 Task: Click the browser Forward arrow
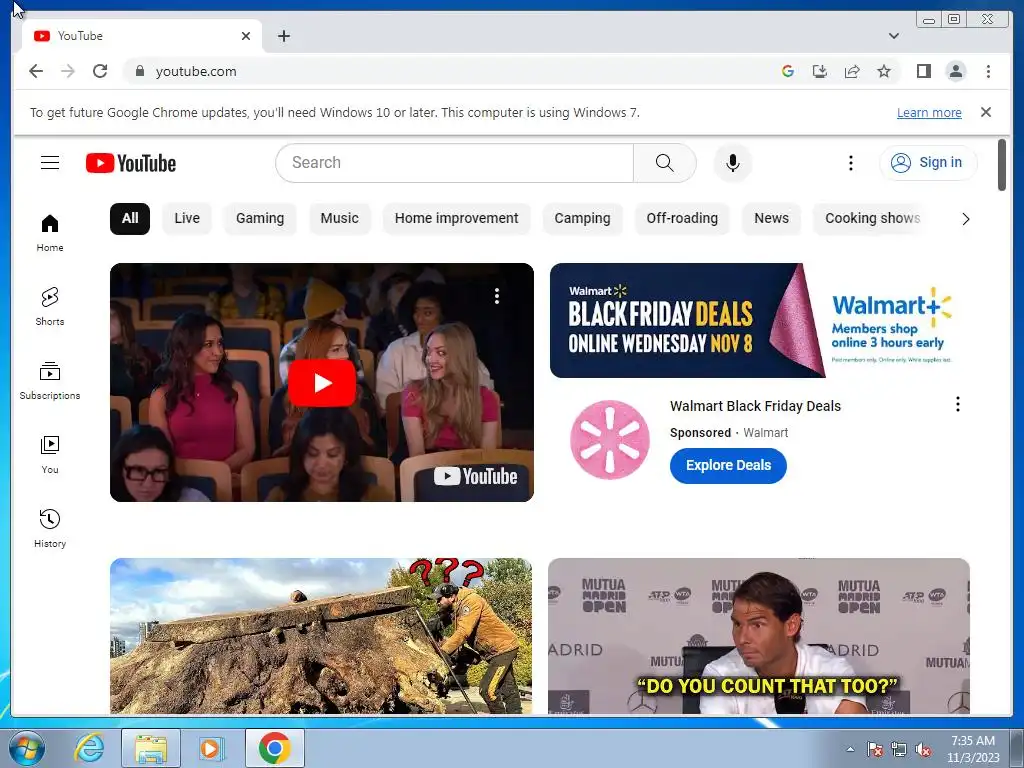[x=68, y=71]
